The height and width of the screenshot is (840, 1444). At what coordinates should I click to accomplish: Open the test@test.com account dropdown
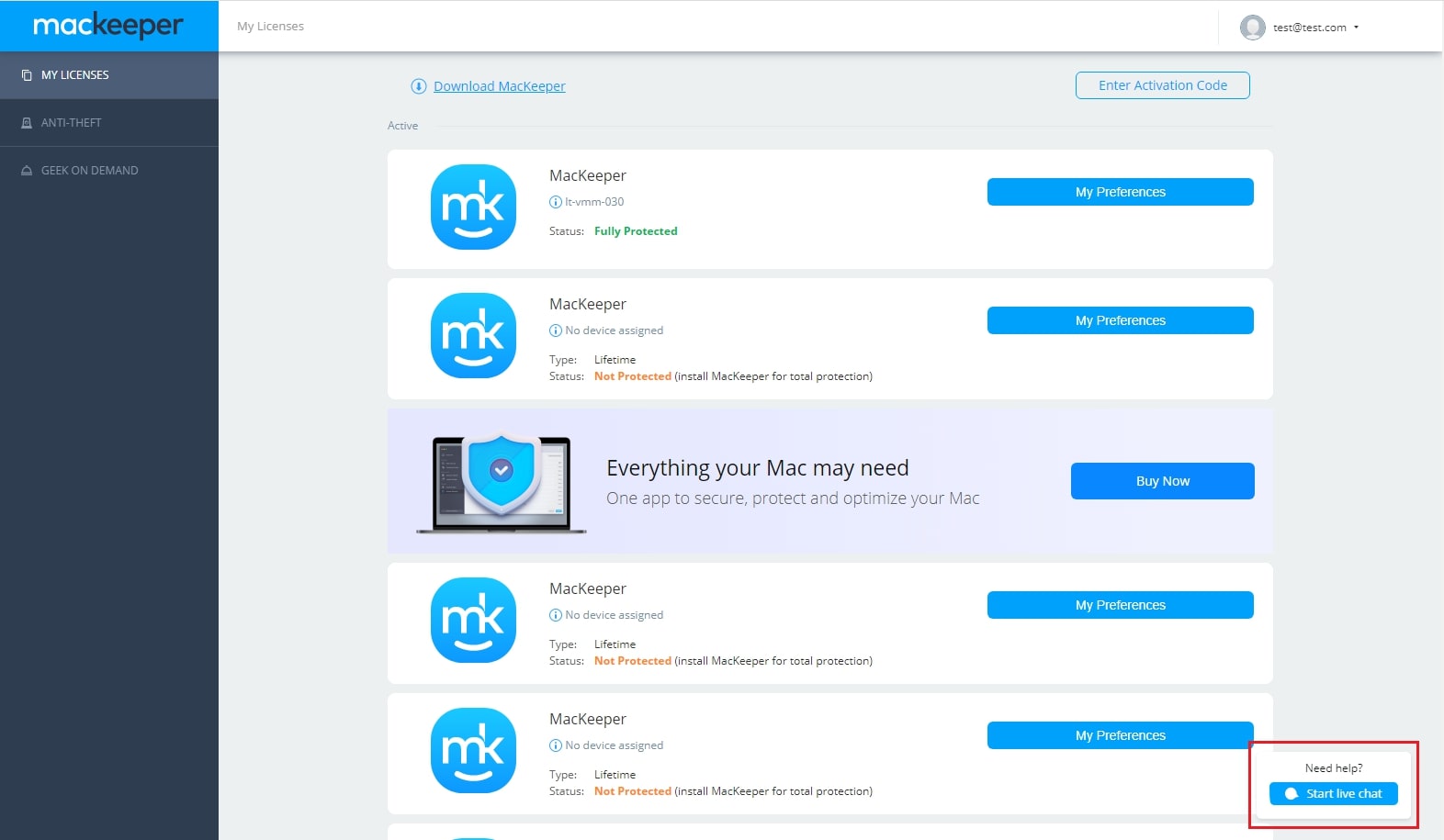click(x=1314, y=28)
